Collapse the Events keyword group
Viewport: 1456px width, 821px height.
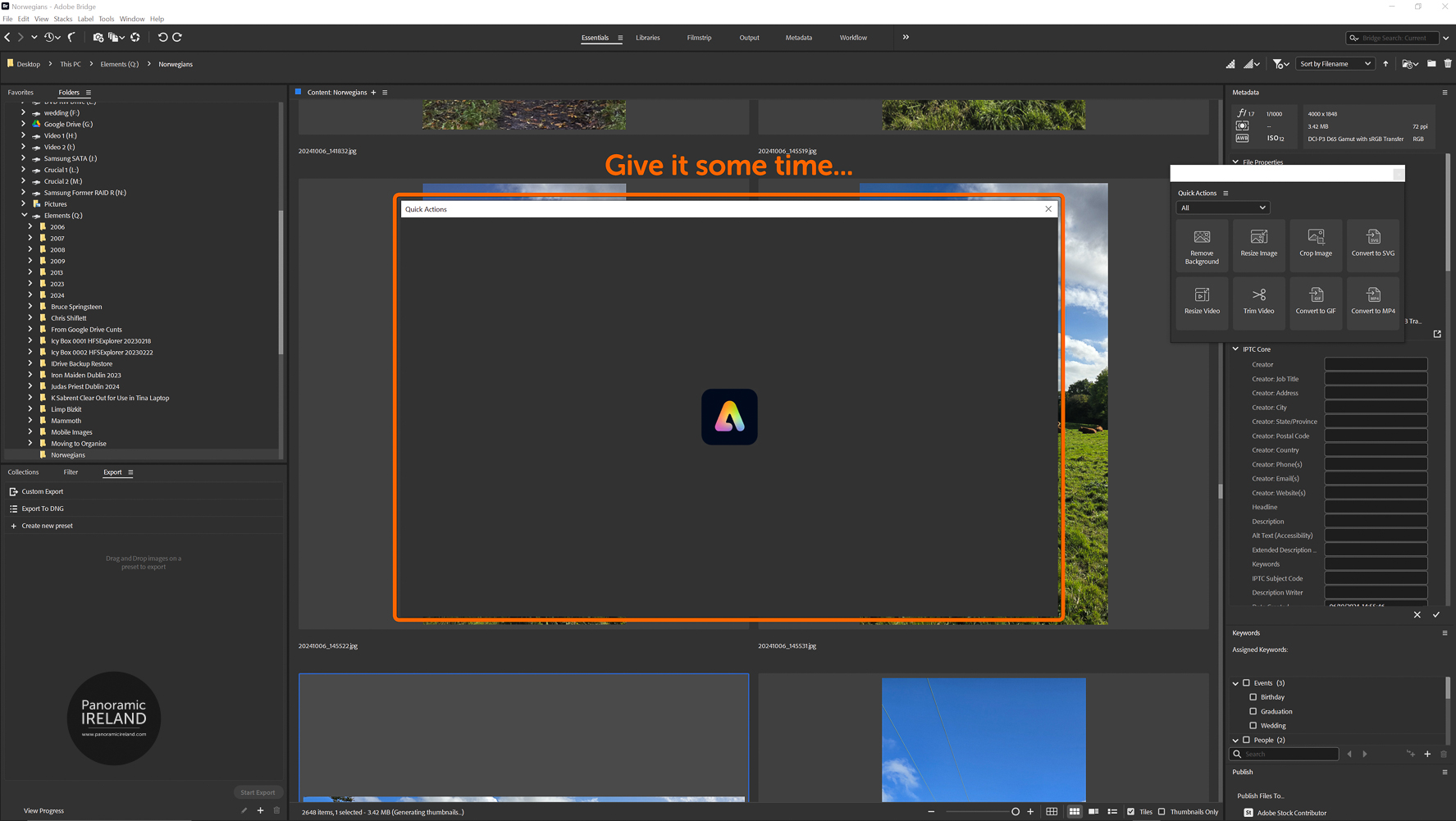[x=1235, y=683]
